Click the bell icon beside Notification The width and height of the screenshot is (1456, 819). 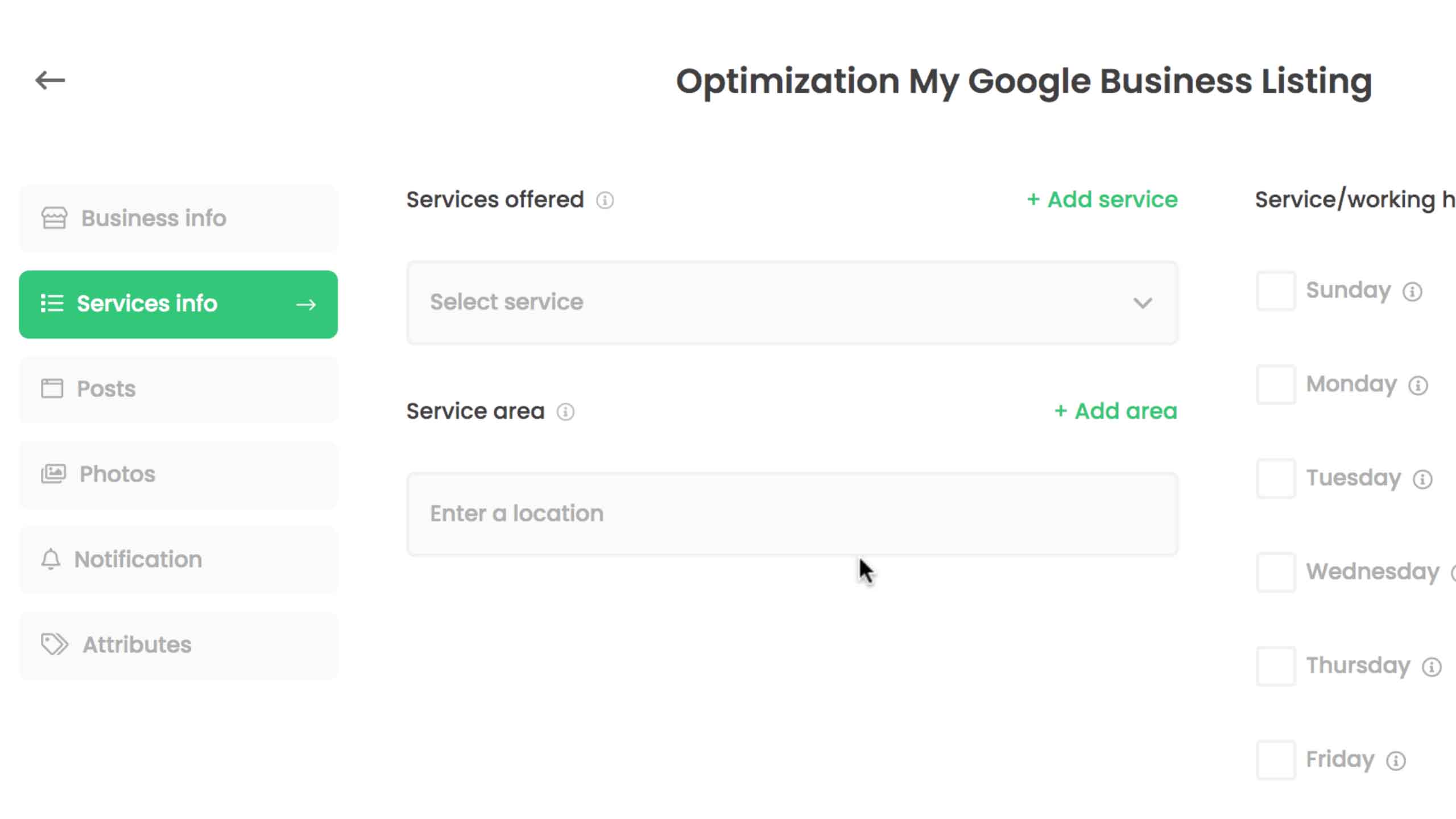[x=51, y=559]
